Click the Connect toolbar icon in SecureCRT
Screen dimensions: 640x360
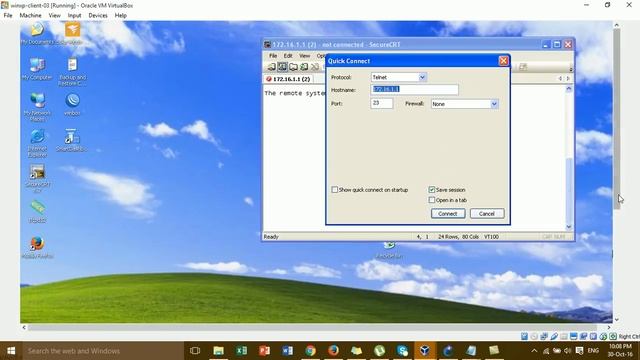coord(272,67)
